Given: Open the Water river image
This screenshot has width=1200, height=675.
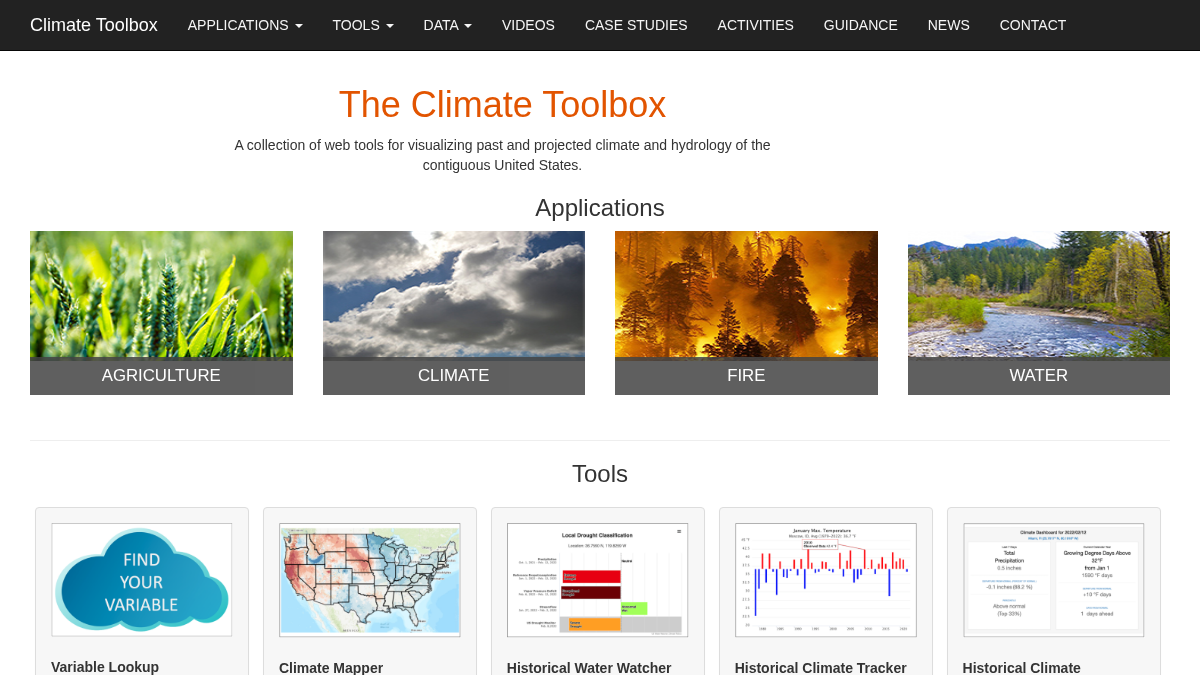Looking at the screenshot, I should (x=1039, y=294).
